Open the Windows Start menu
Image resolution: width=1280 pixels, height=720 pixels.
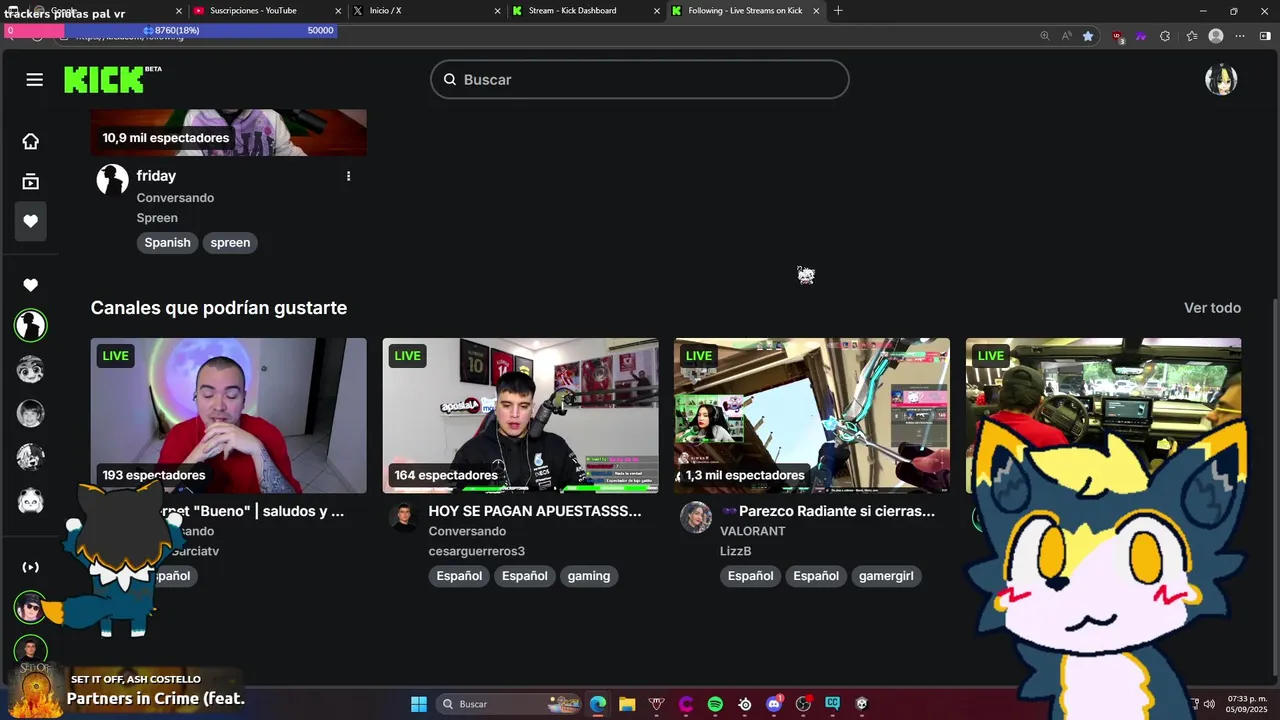(x=419, y=704)
